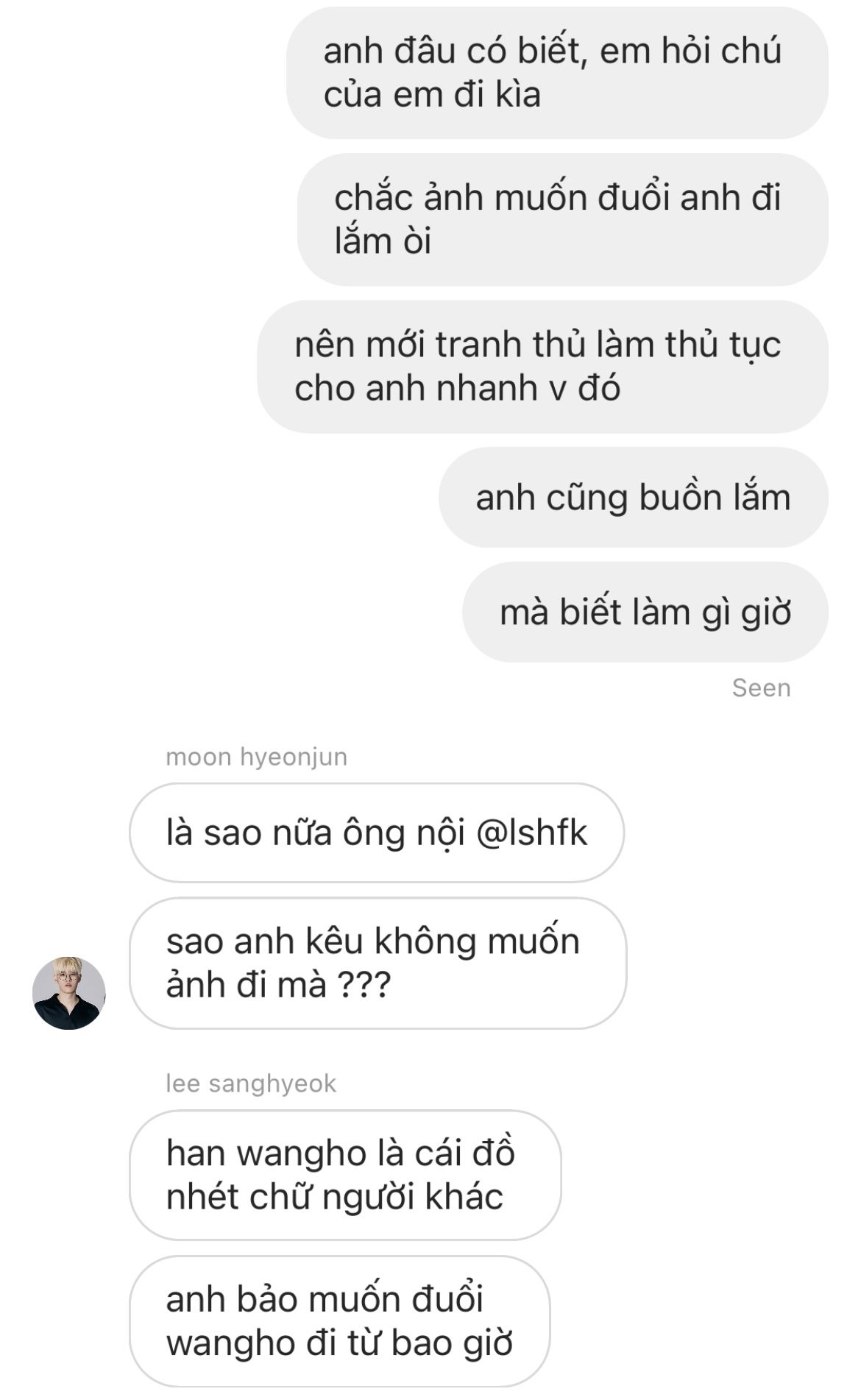Tap message 'chắc ảnh muốn đuổi anh đi'
This screenshot has height=1400, width=861.
tap(562, 219)
